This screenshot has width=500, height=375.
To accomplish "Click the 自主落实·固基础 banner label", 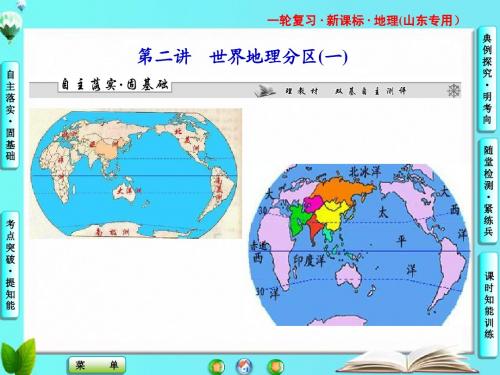I will pyautogui.click(x=115, y=85).
